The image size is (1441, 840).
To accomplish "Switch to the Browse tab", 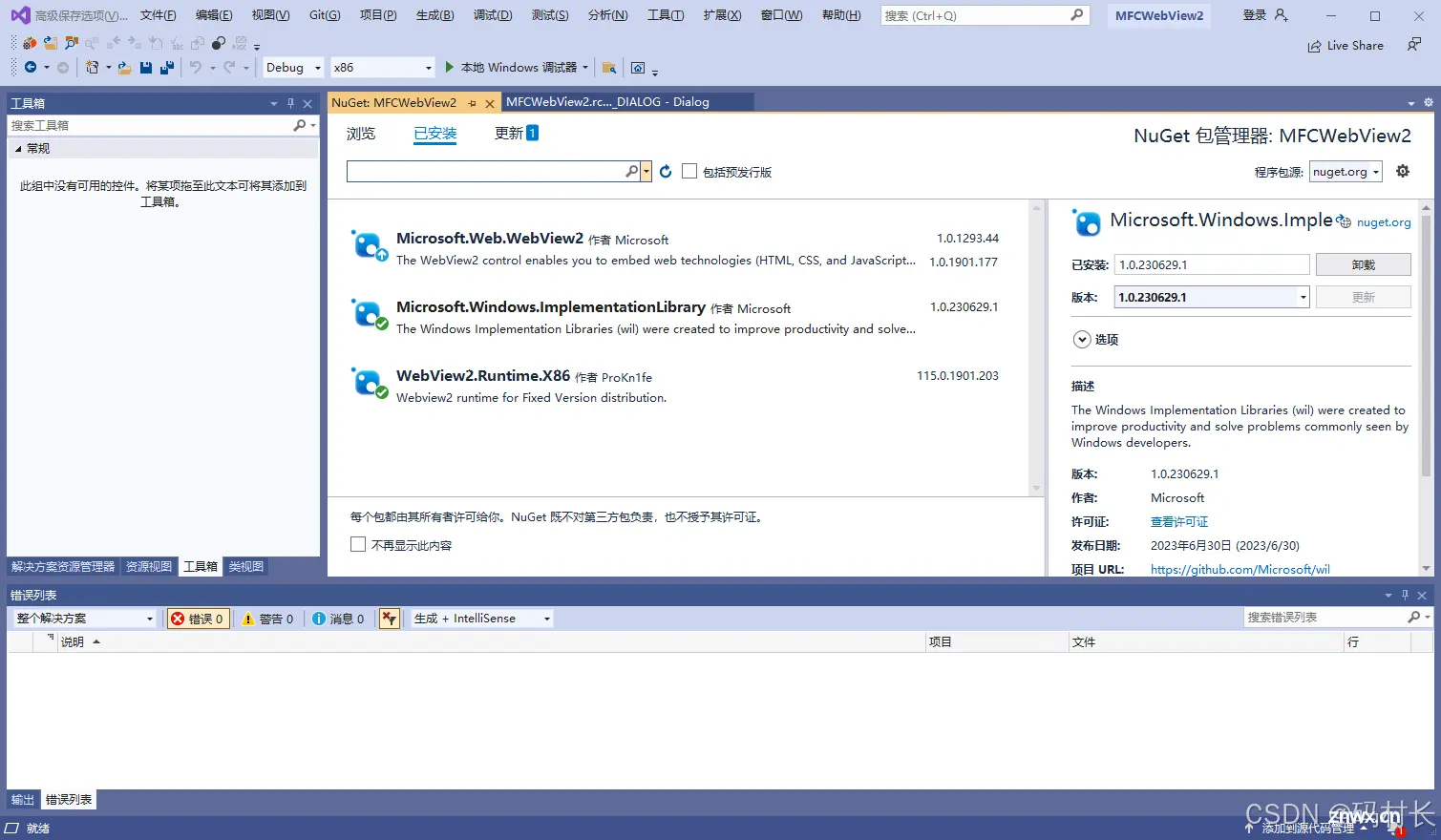I will point(361,134).
